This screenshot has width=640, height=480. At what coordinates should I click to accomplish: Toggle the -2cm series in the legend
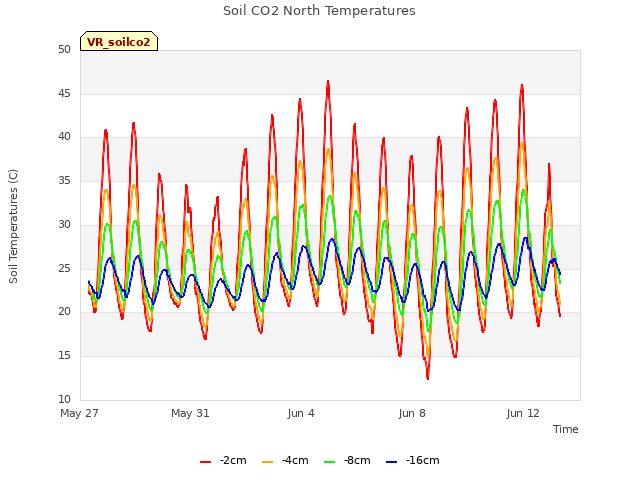click(x=223, y=460)
